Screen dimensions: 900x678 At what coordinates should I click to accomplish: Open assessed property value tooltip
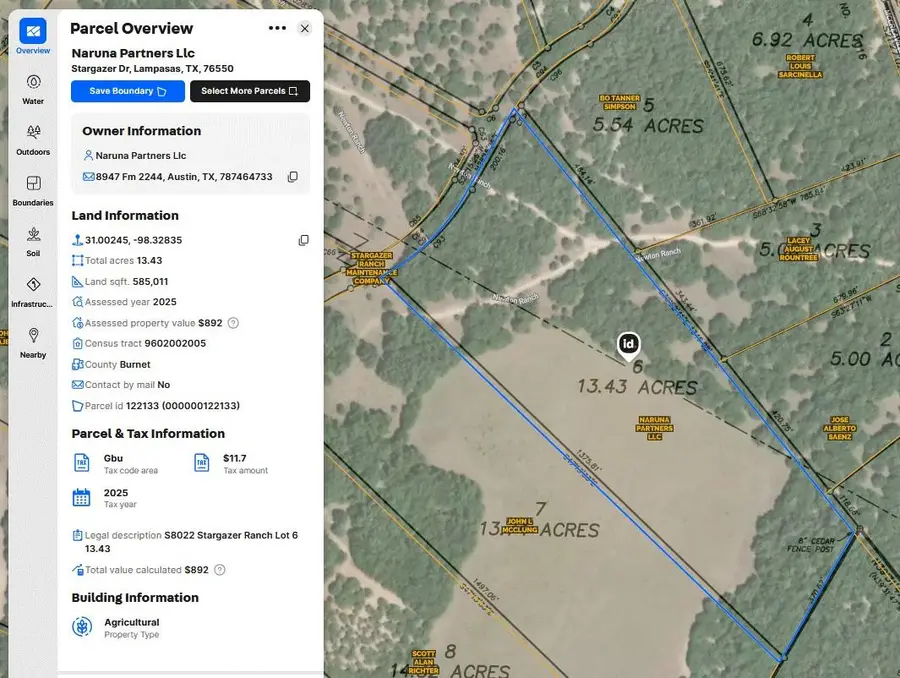point(231,322)
